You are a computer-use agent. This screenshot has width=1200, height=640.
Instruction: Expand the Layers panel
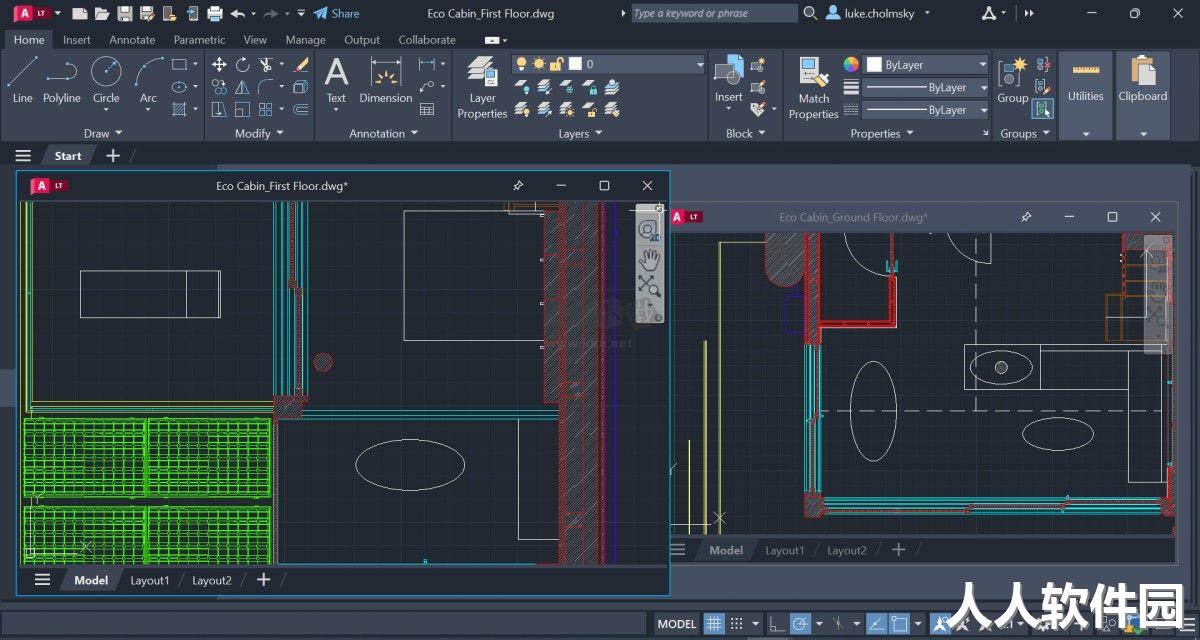(x=580, y=133)
